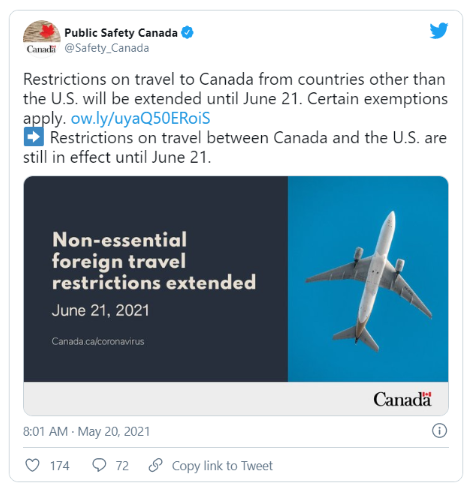The image size is (468, 486).
Task: Click the chain link icon
Action: coord(155,465)
